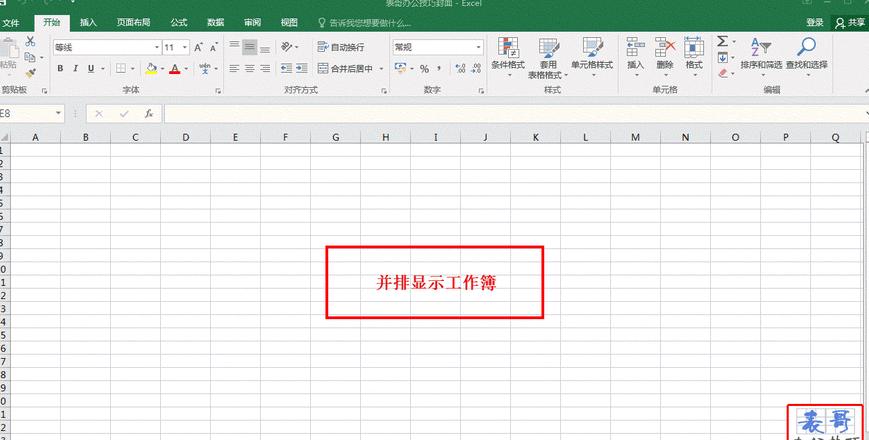Decrease the cell indent
Viewport: 869px width, 440px height.
(x=286, y=69)
